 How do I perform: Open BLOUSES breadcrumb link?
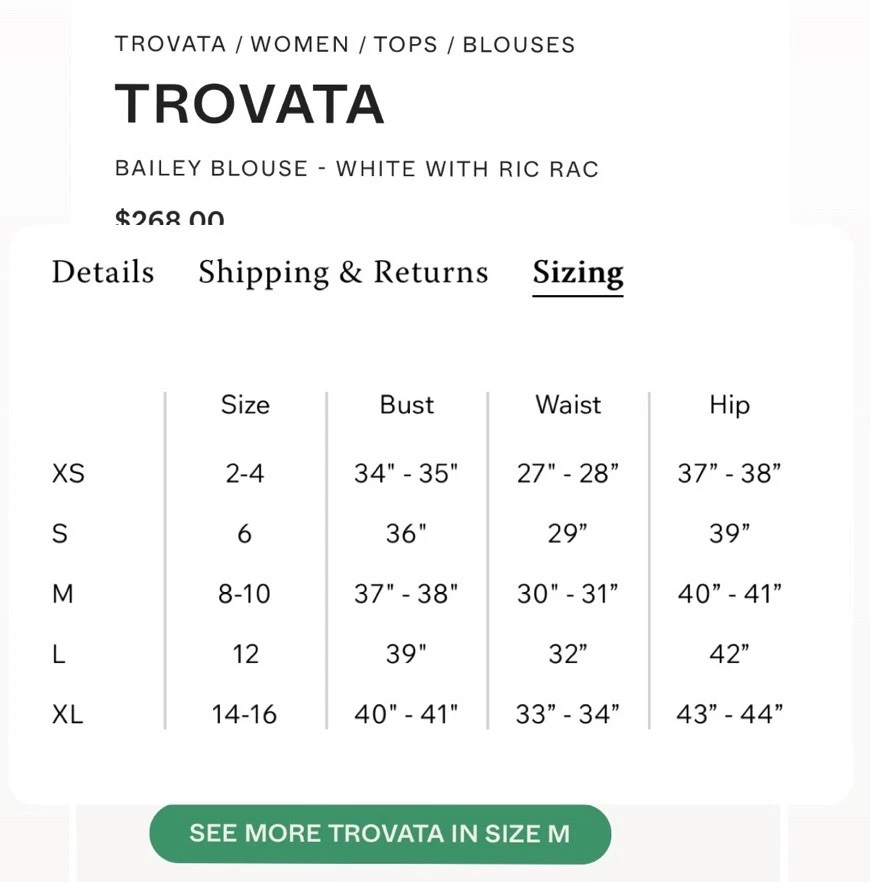(519, 44)
